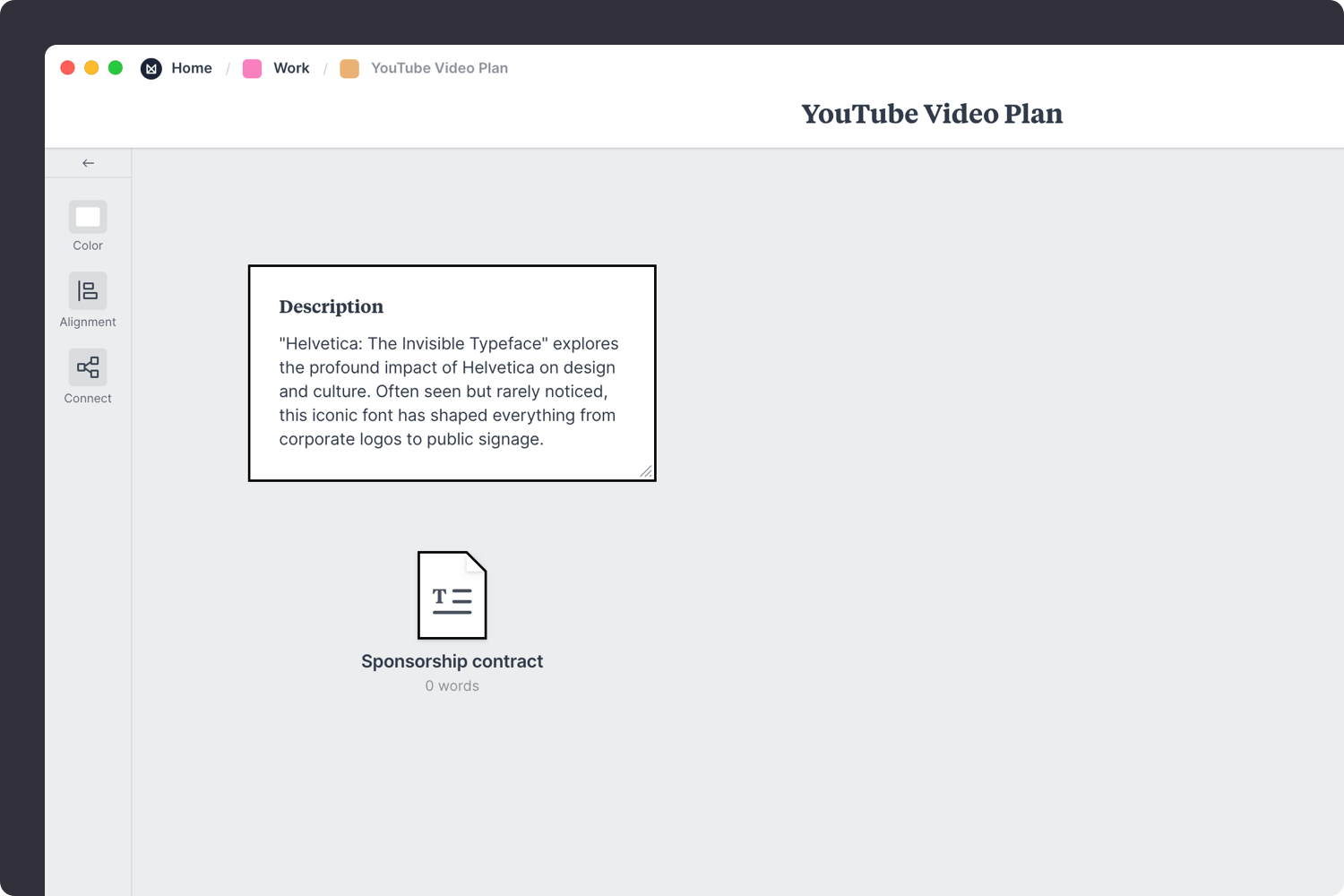
Task: Go to the Work board from the breadcrumb
Action: click(290, 68)
